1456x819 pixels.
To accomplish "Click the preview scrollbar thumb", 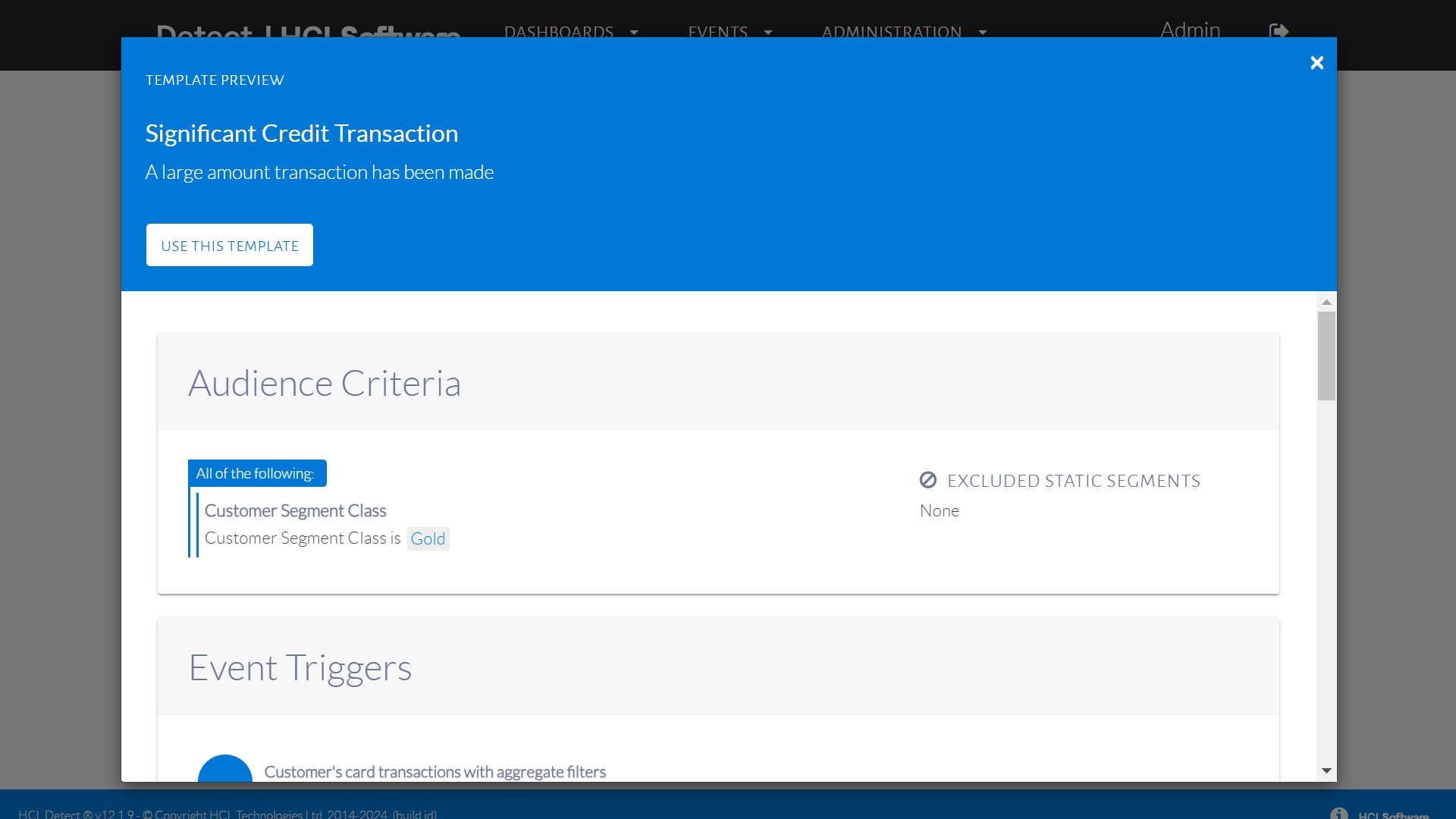I will click(x=1326, y=355).
